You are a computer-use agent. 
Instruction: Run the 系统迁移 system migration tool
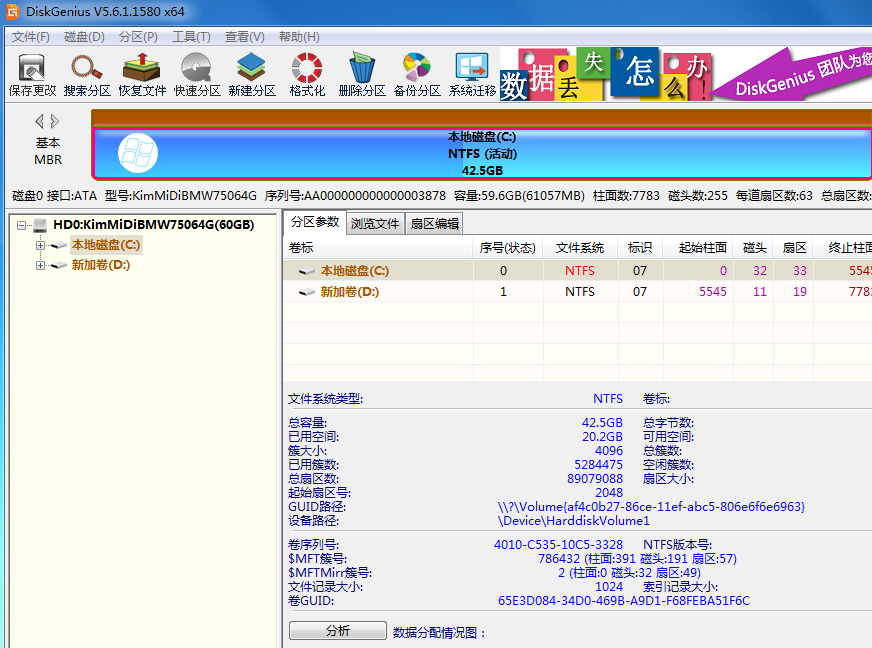472,75
